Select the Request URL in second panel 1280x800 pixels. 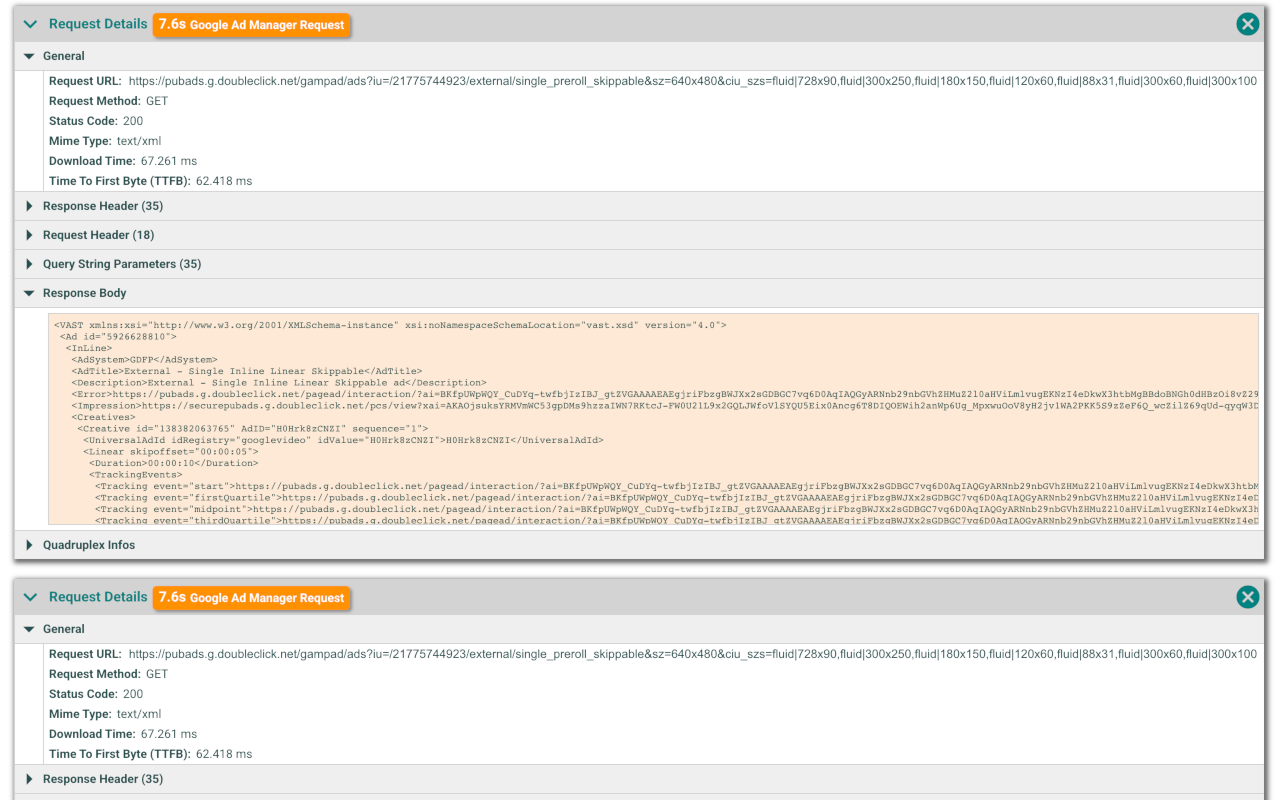(x=693, y=654)
